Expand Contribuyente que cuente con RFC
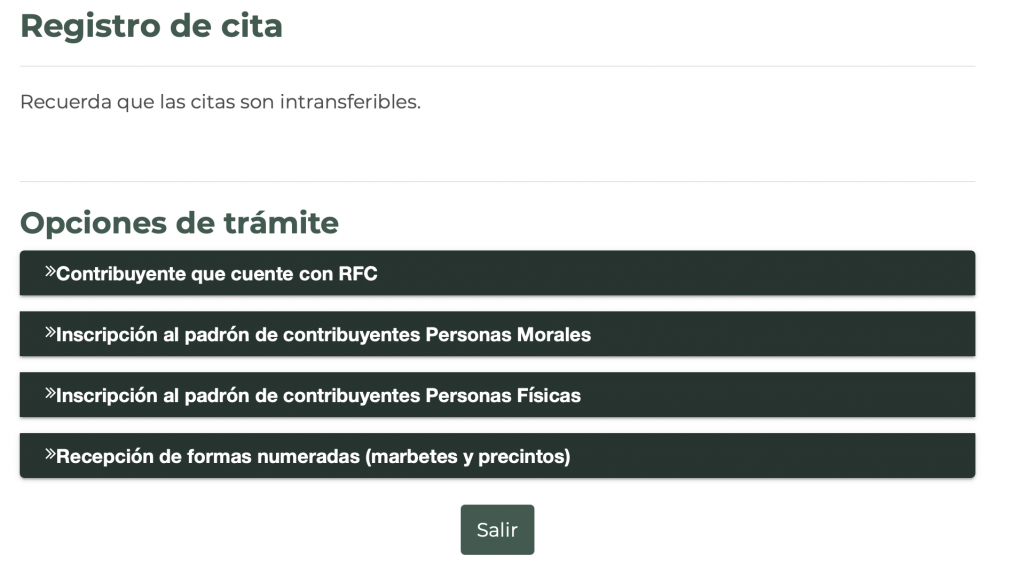The width and height of the screenshot is (1024, 565). [x=497, y=273]
